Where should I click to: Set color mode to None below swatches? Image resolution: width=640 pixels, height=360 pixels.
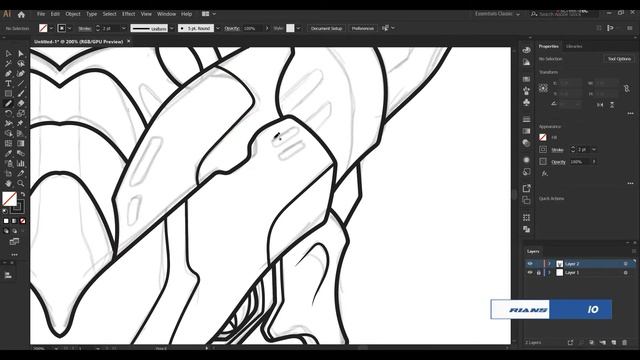click(22, 221)
